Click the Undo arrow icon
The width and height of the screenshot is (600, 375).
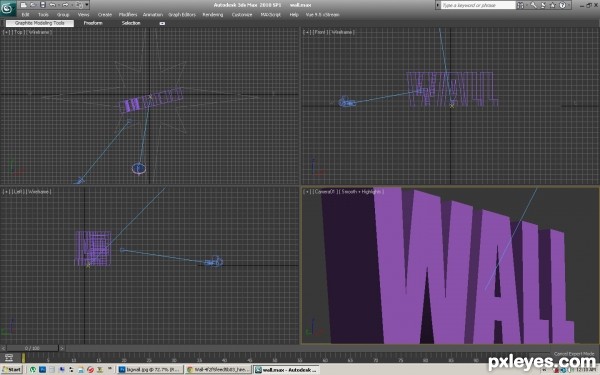(53, 5)
